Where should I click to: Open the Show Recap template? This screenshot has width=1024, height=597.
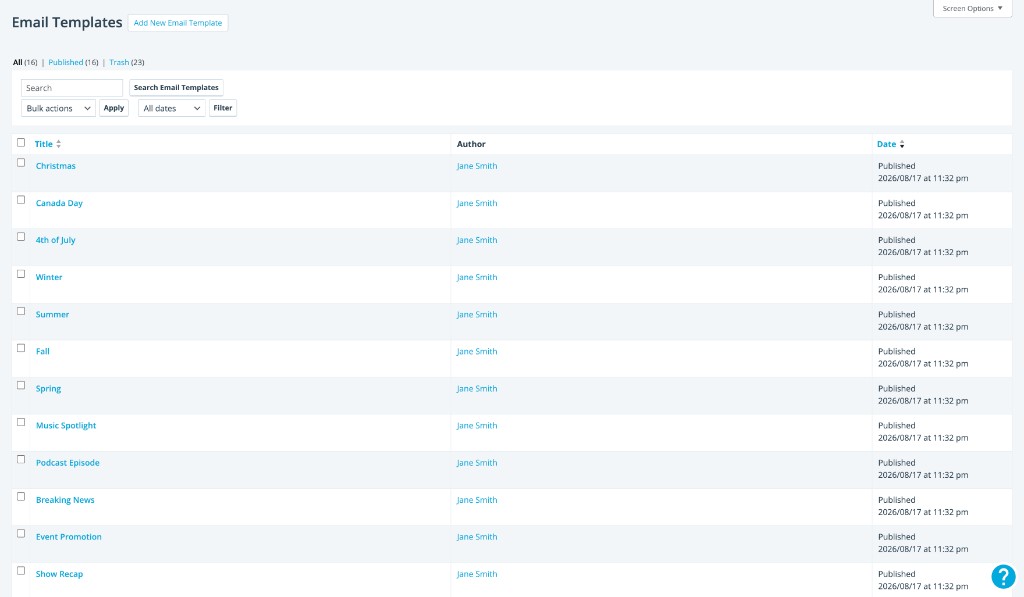click(59, 574)
